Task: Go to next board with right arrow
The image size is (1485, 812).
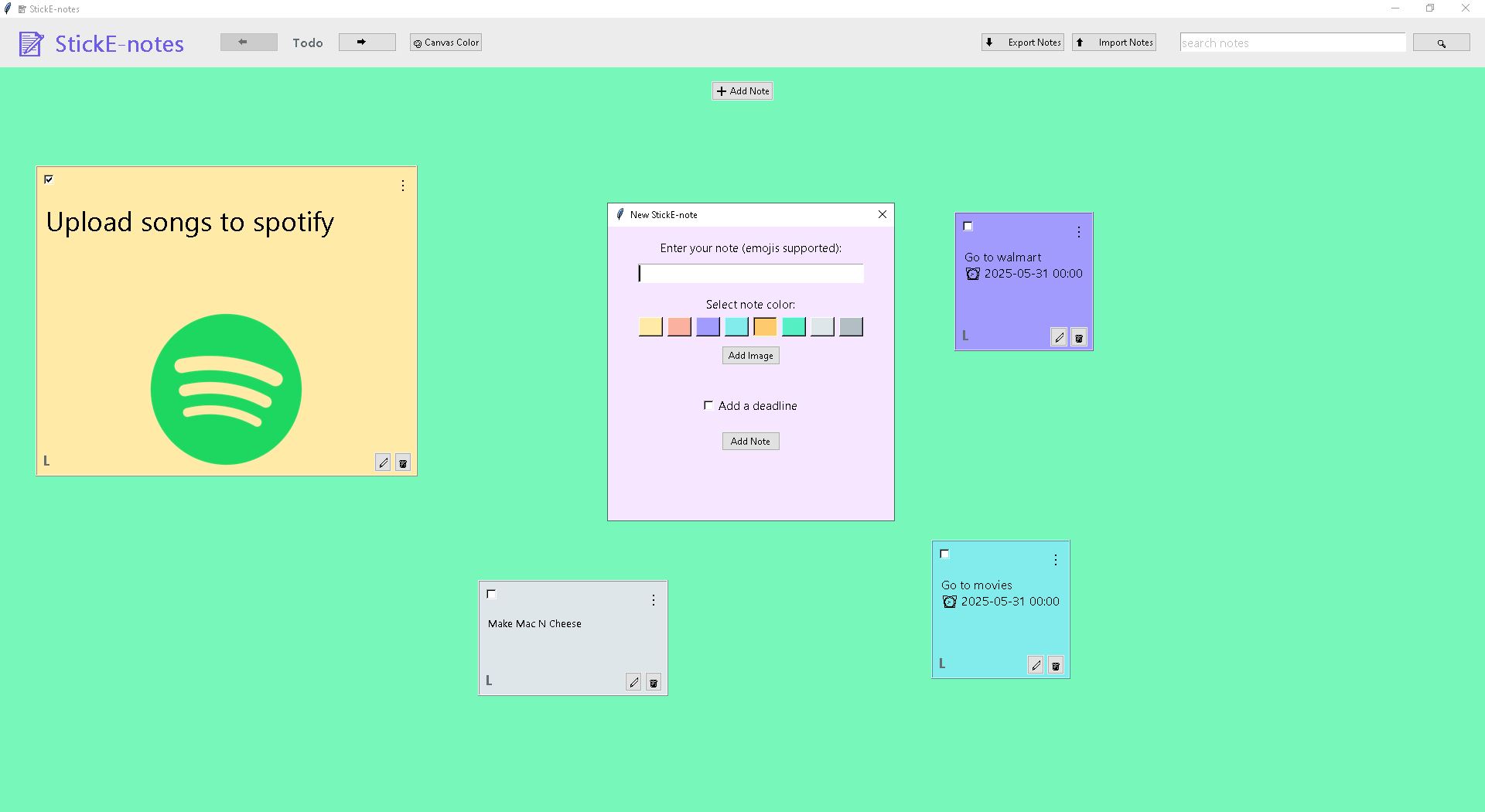Action: coord(367,42)
